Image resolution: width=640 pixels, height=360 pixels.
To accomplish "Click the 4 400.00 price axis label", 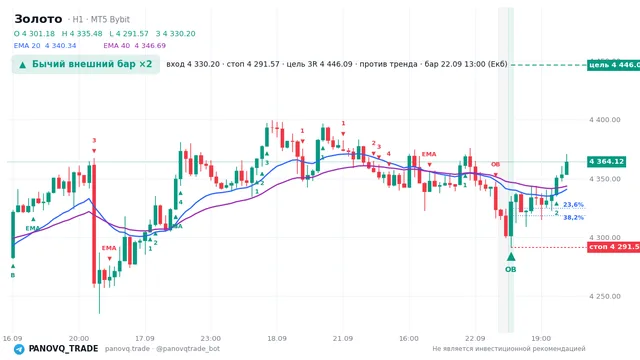I will click(x=604, y=120).
